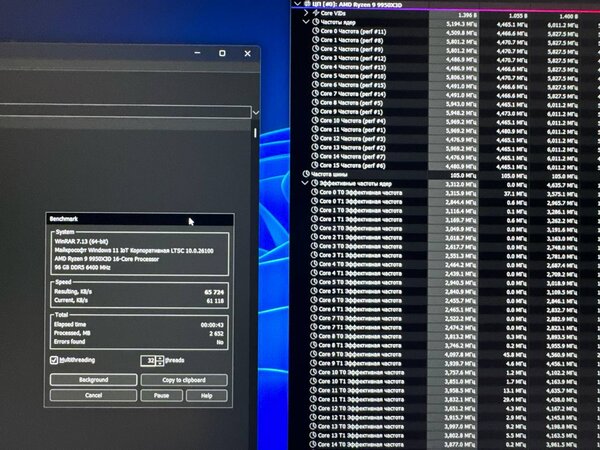
Task: Select the Core 9 T0 effective frequency row
Action: 445,354
